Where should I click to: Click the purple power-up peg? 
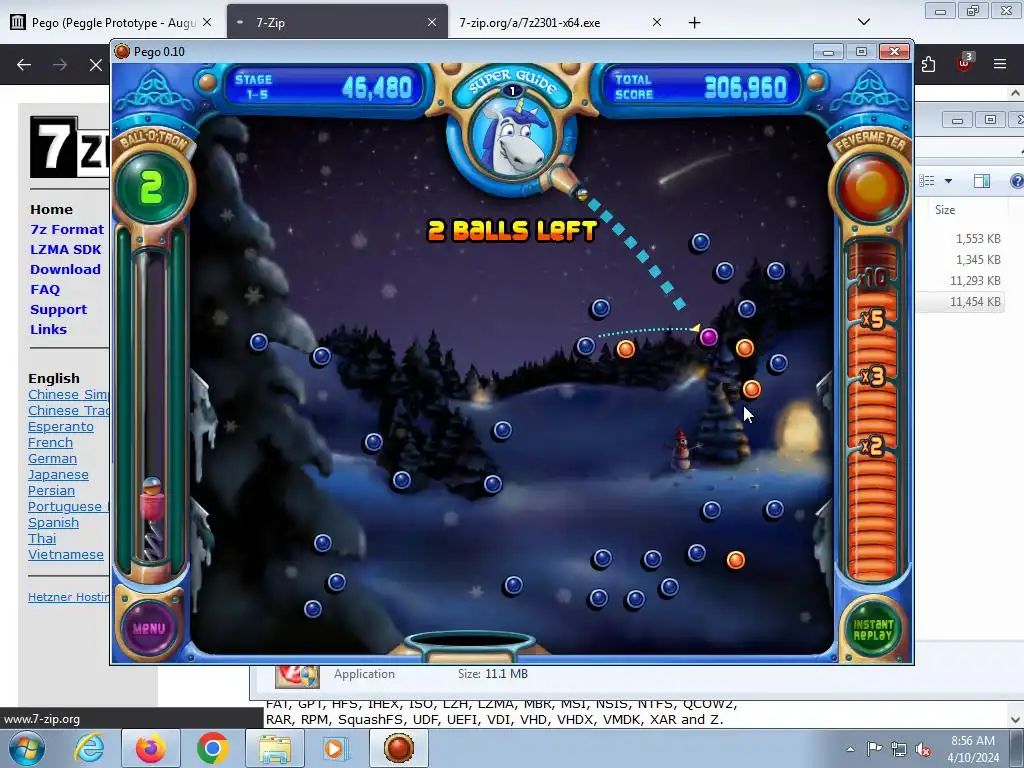point(709,337)
